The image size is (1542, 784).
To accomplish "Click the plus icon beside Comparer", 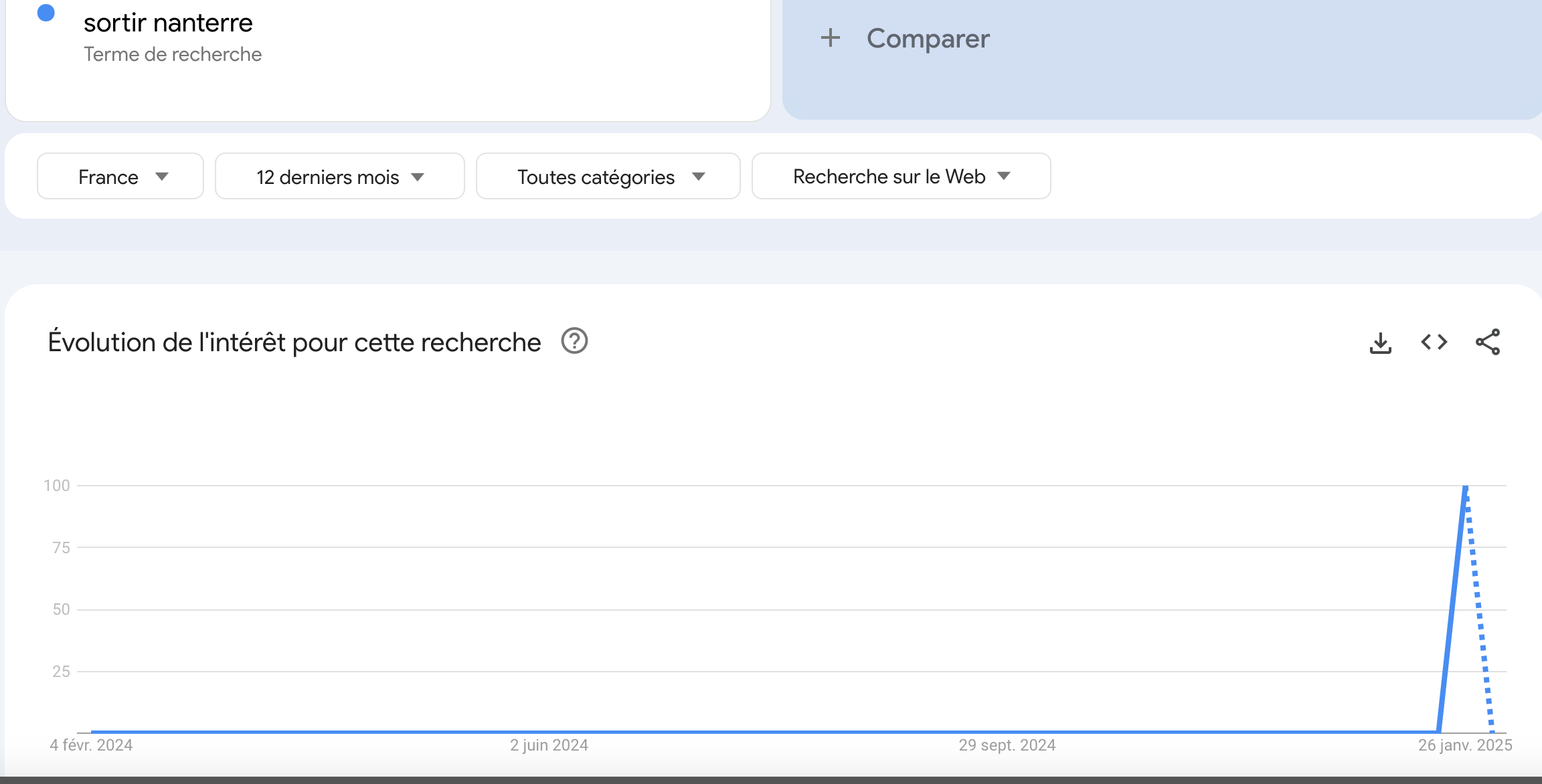I will click(x=830, y=38).
